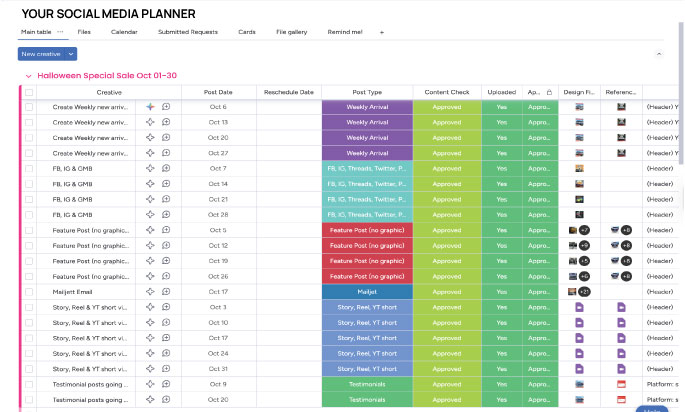The image size is (685, 412).
Task: Switch to the Calendar tab
Action: (124, 32)
